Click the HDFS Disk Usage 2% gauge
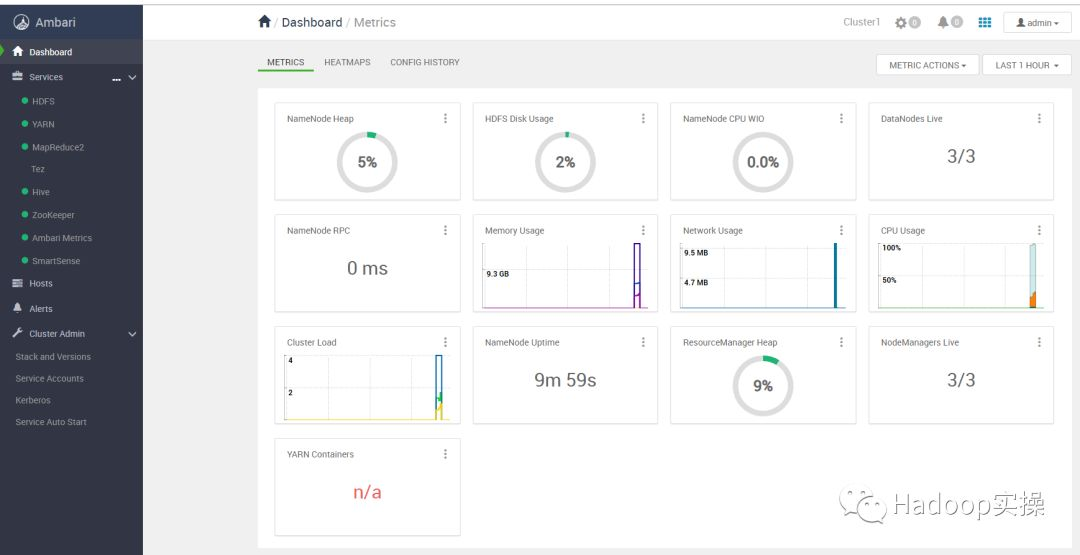Screen dimensions: 1080x555 point(565,162)
